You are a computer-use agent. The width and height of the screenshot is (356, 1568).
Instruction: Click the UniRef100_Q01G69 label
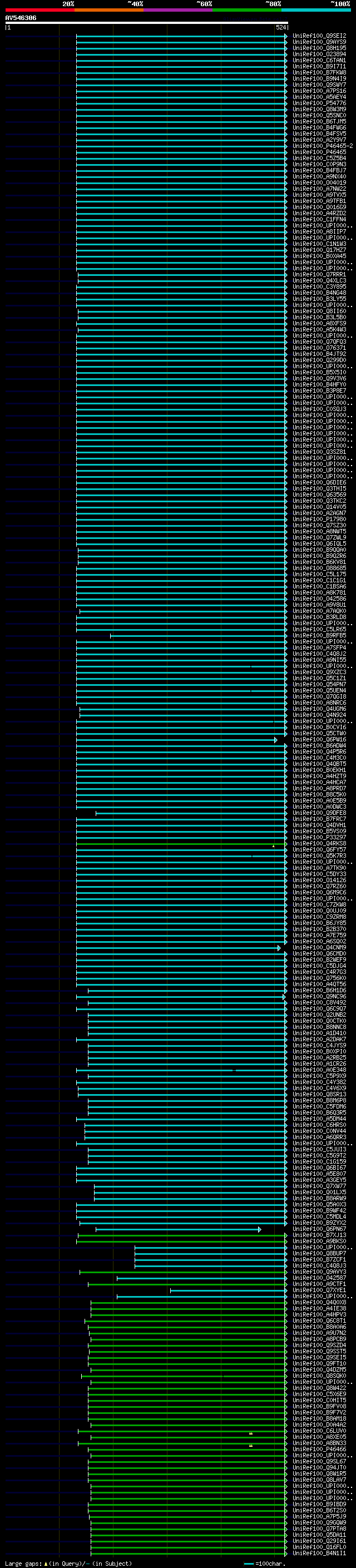319,207
